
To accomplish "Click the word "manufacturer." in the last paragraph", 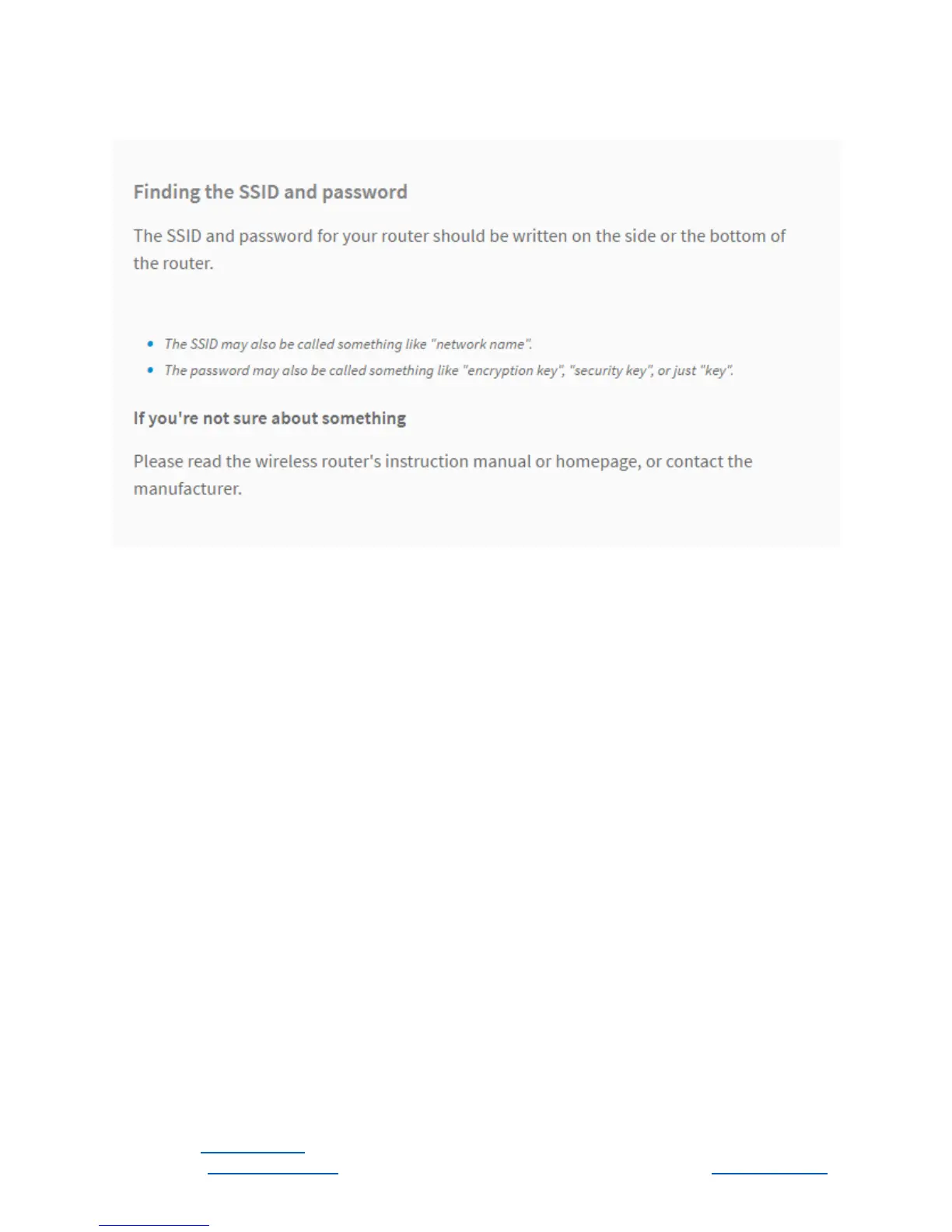I will click(x=187, y=489).
